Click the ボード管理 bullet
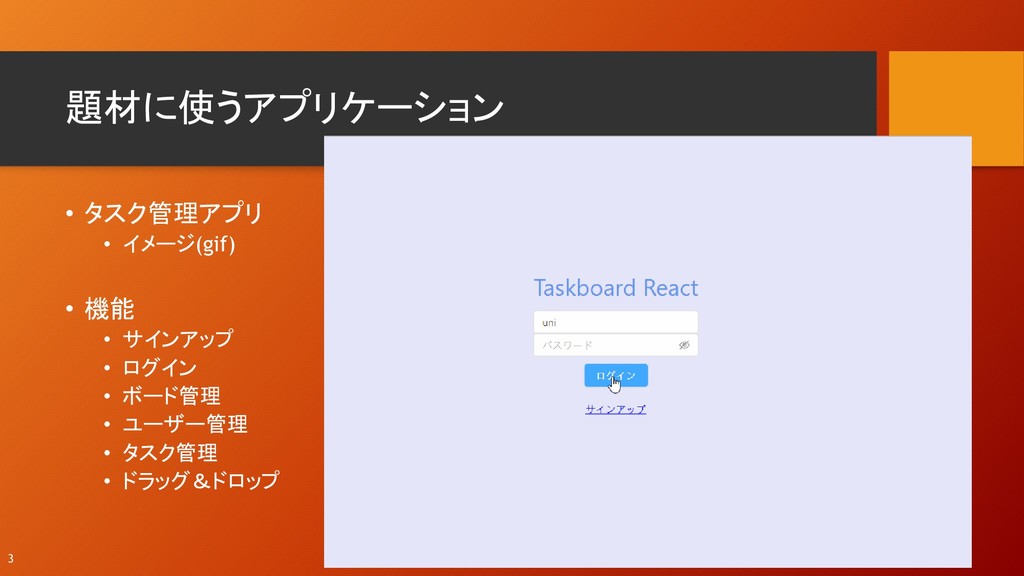1024x576 pixels. click(x=171, y=396)
